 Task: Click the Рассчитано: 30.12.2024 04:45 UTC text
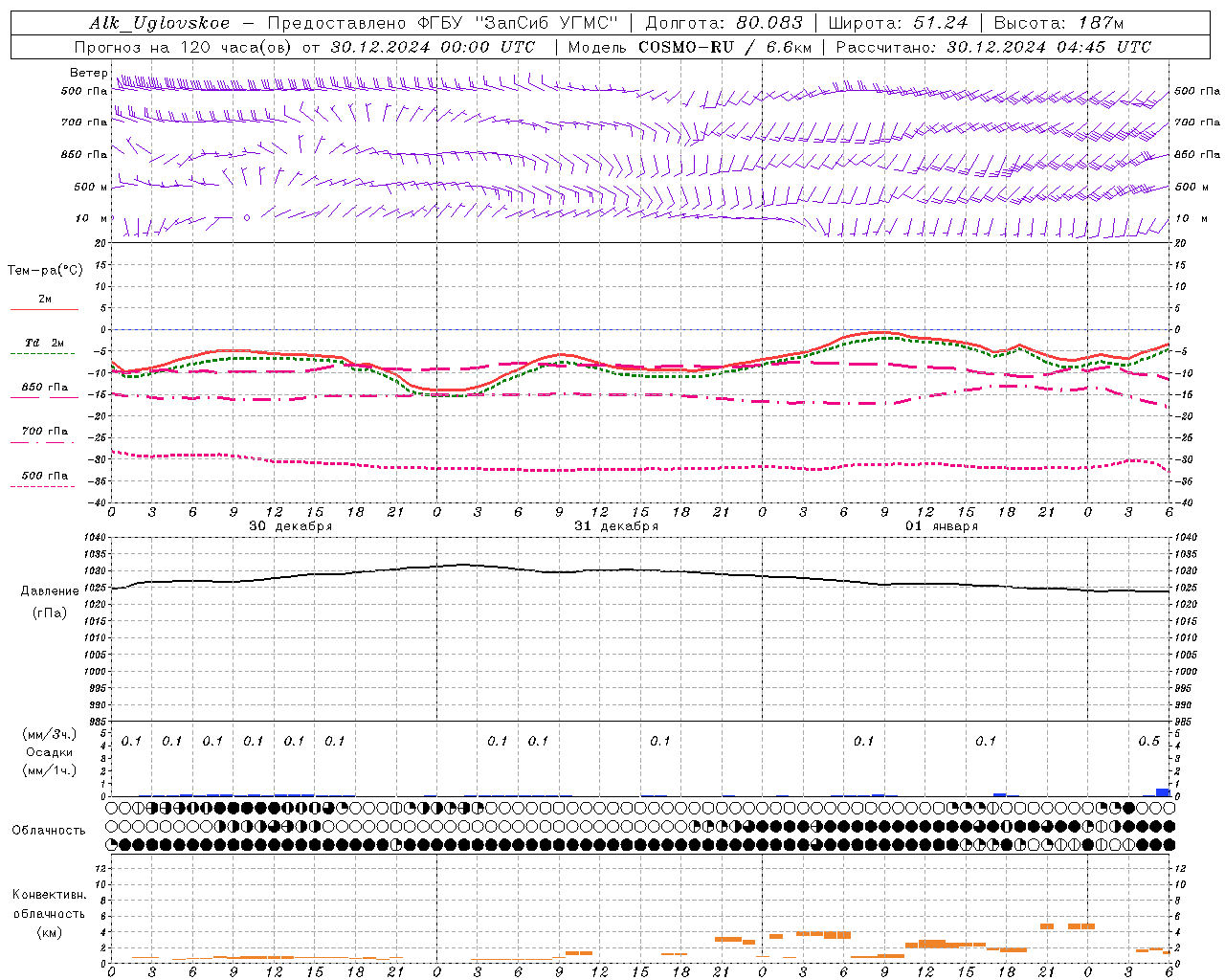pos(993,47)
